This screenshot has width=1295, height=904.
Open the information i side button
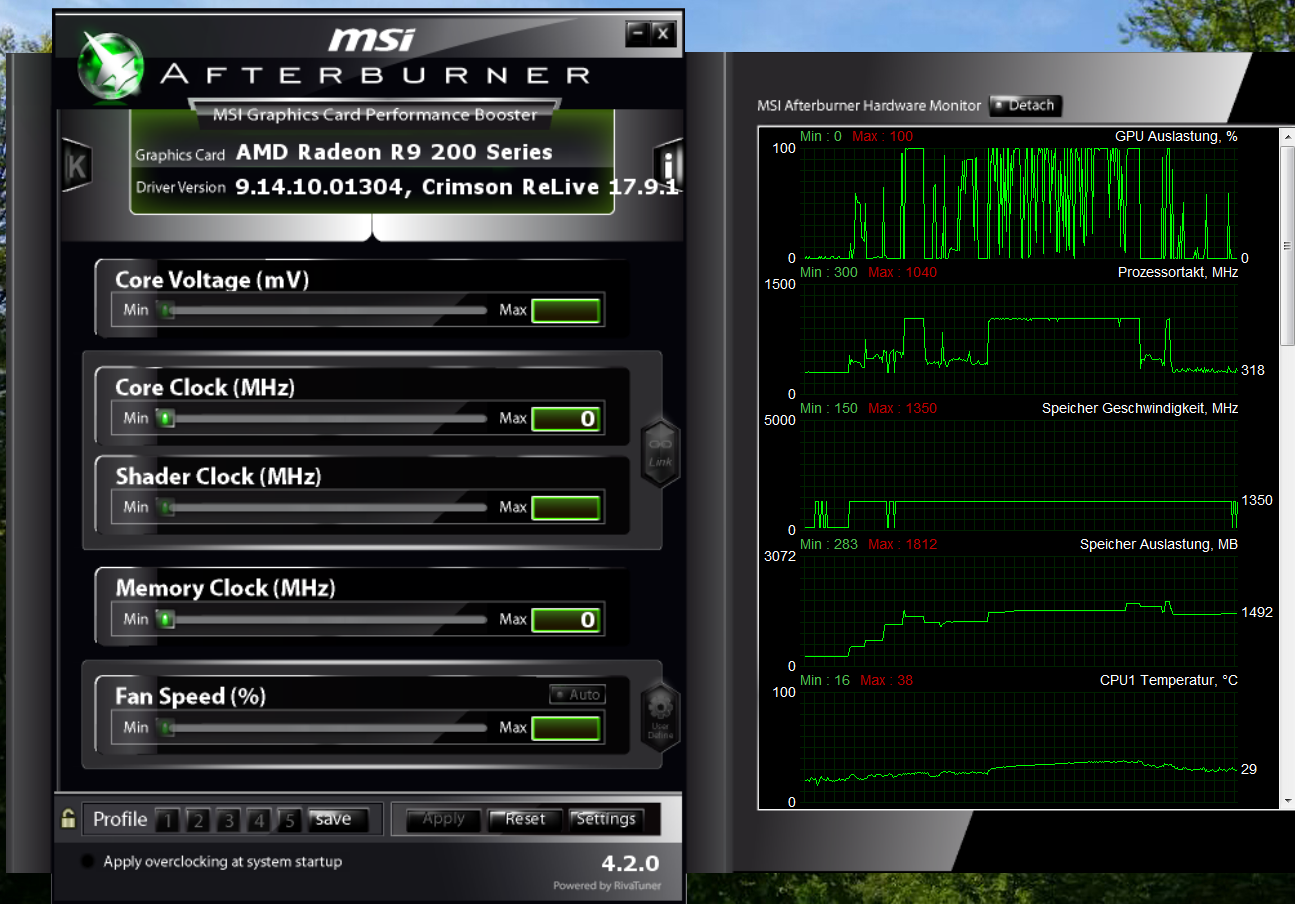(668, 165)
